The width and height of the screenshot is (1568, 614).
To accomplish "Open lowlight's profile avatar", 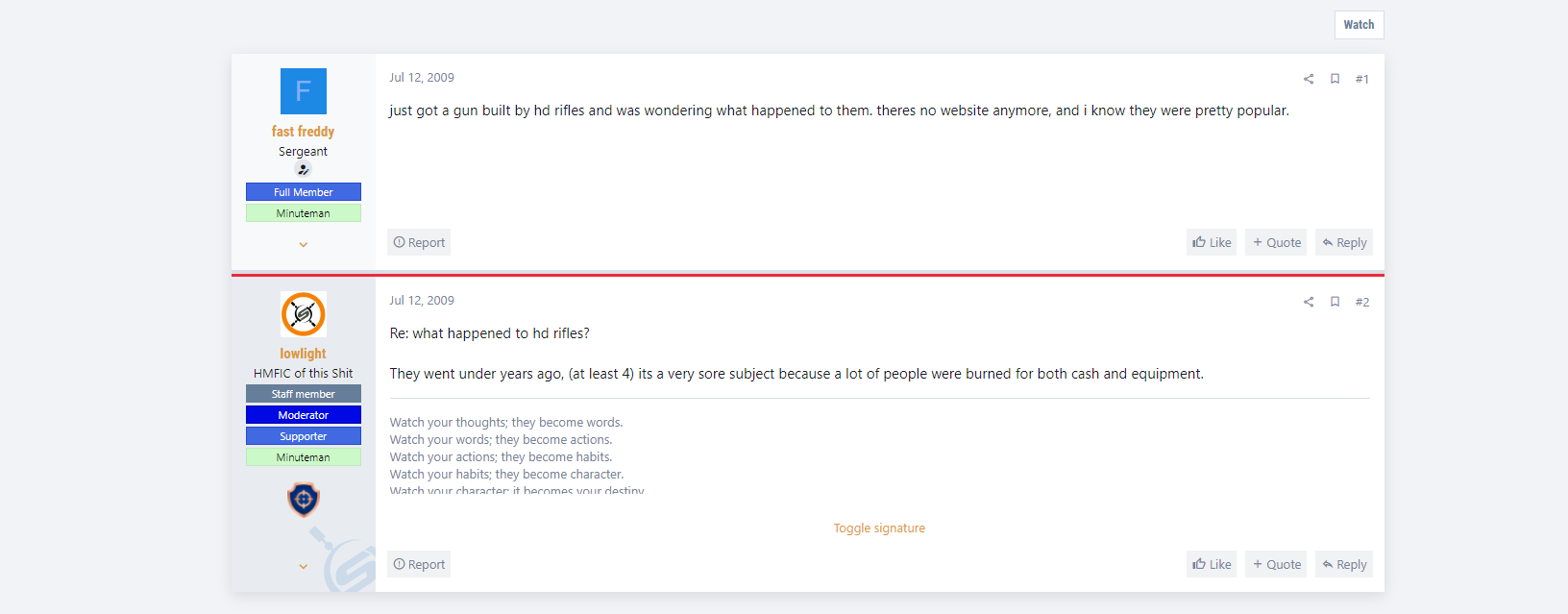I will tap(303, 314).
